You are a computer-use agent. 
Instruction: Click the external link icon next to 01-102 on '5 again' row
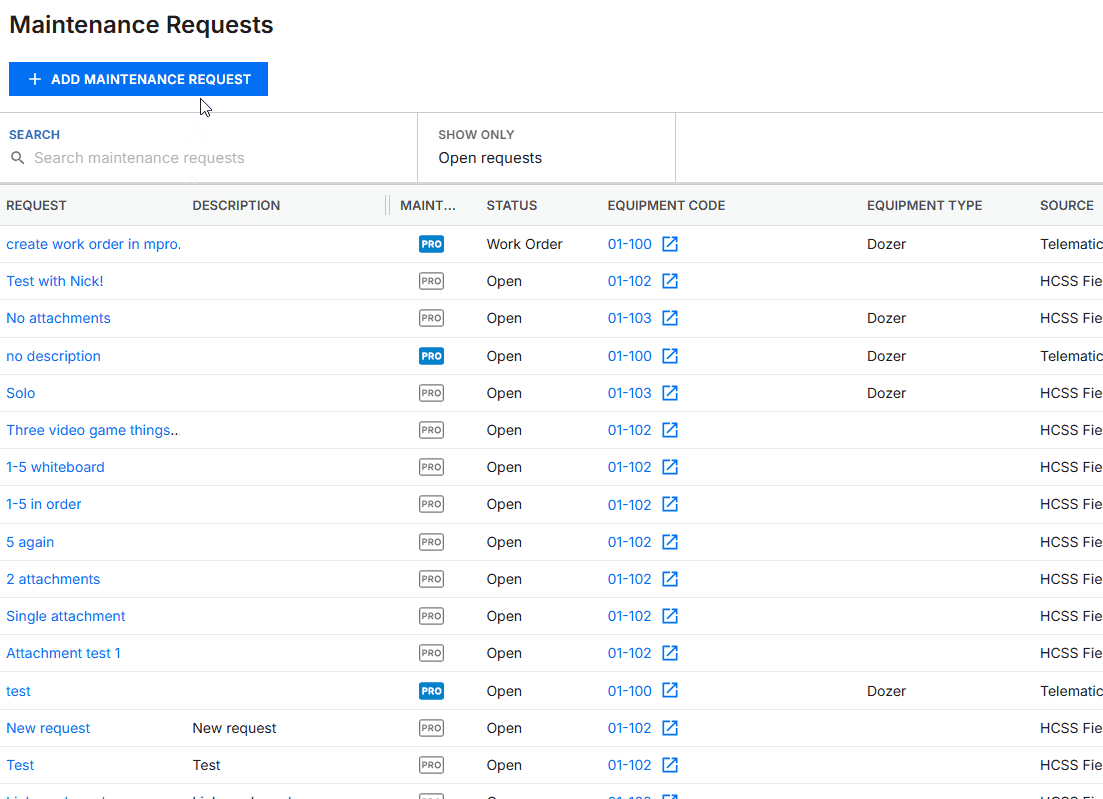(x=672, y=541)
